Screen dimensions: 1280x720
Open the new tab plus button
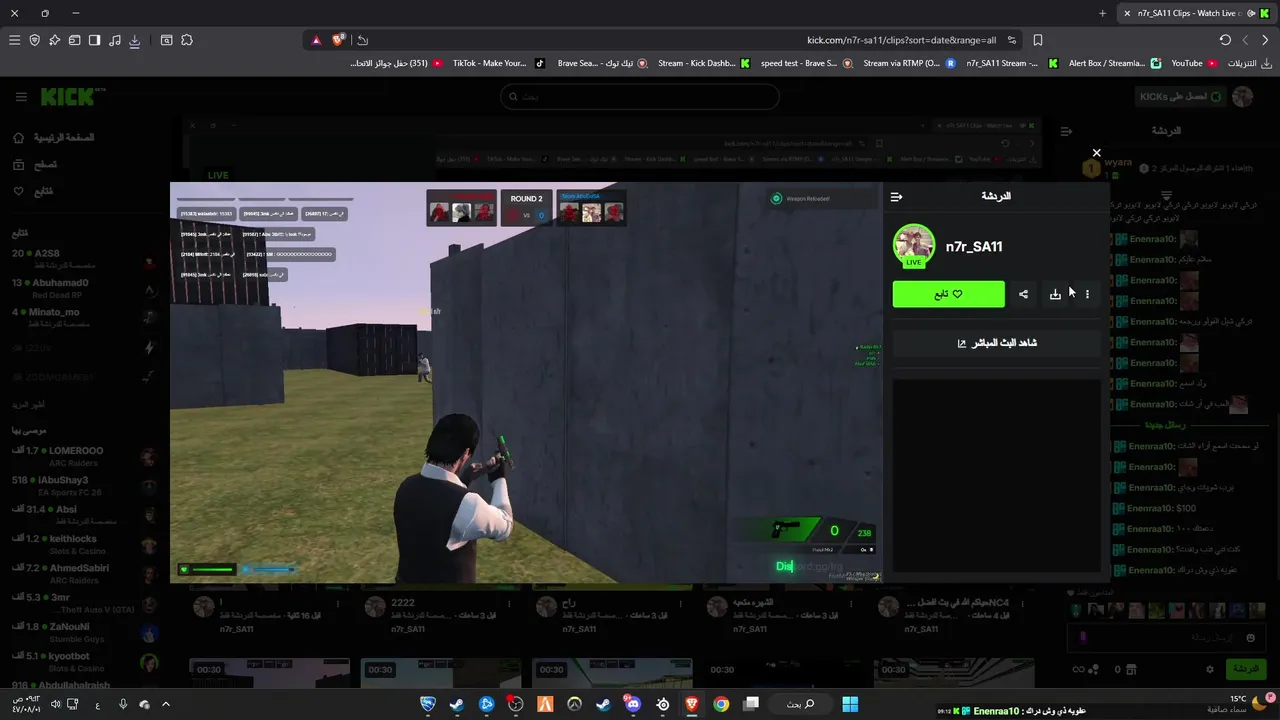[1102, 13]
